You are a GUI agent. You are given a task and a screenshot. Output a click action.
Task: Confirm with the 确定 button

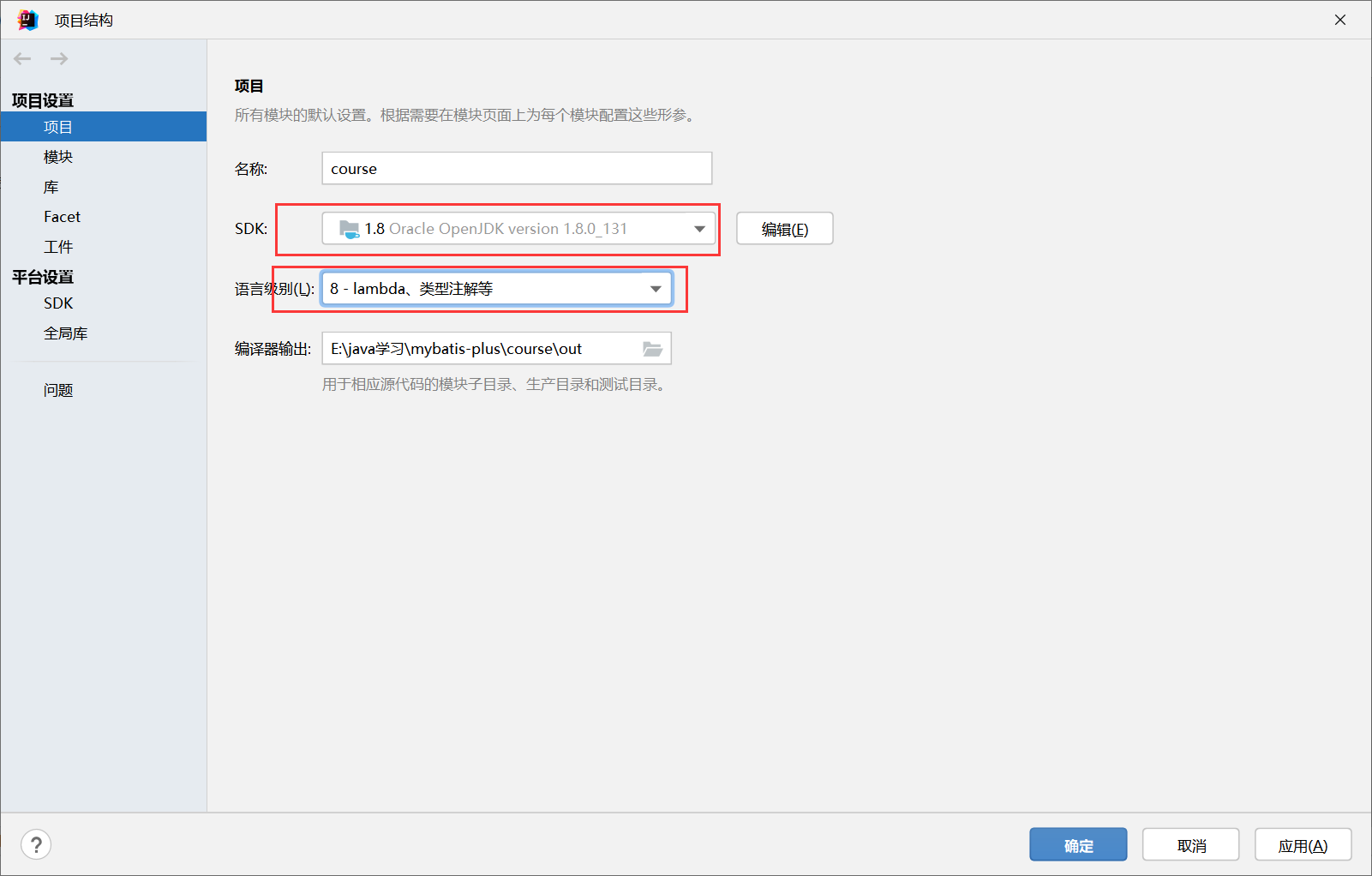pyautogui.click(x=1078, y=845)
